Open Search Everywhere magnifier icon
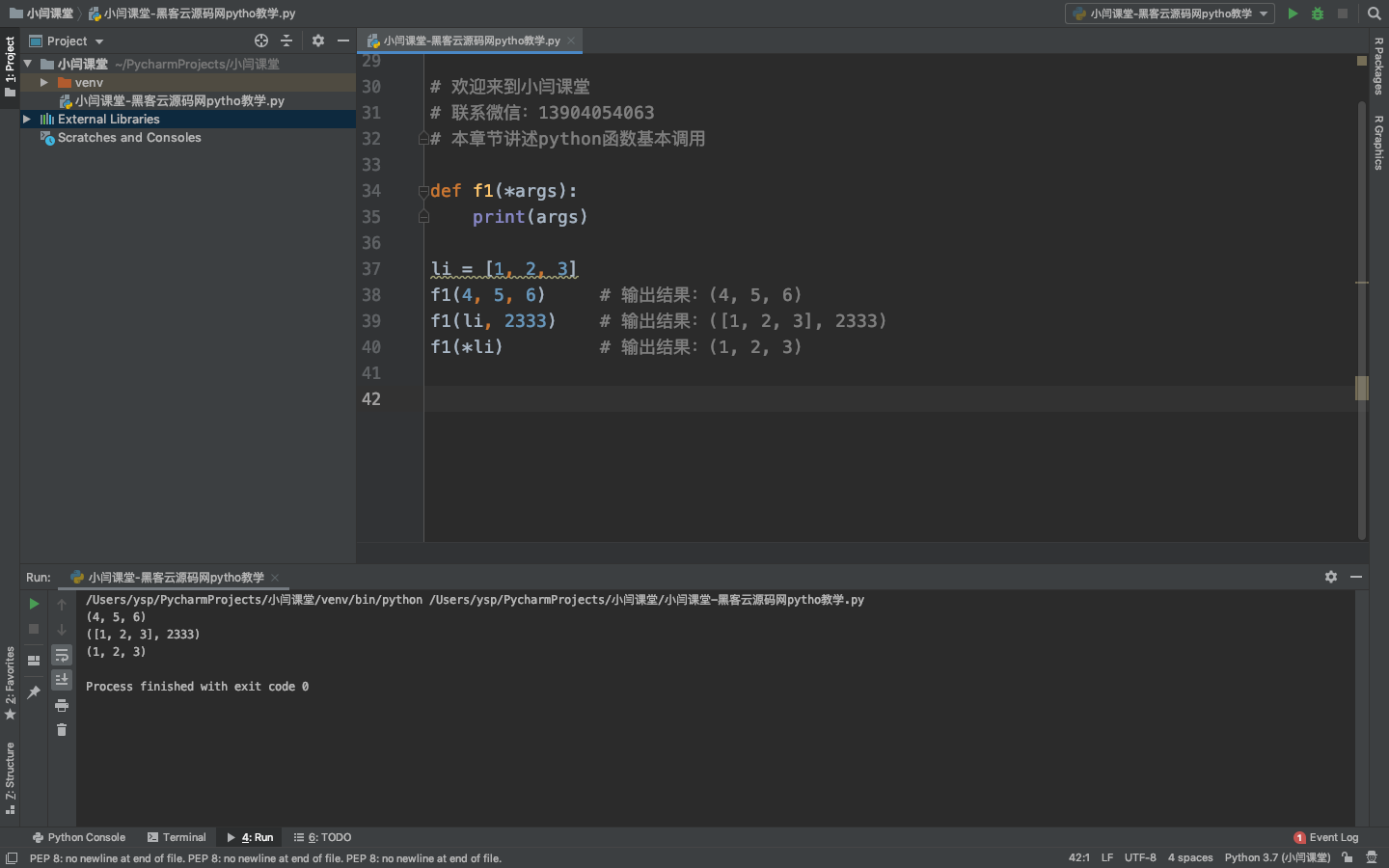 [x=1375, y=14]
